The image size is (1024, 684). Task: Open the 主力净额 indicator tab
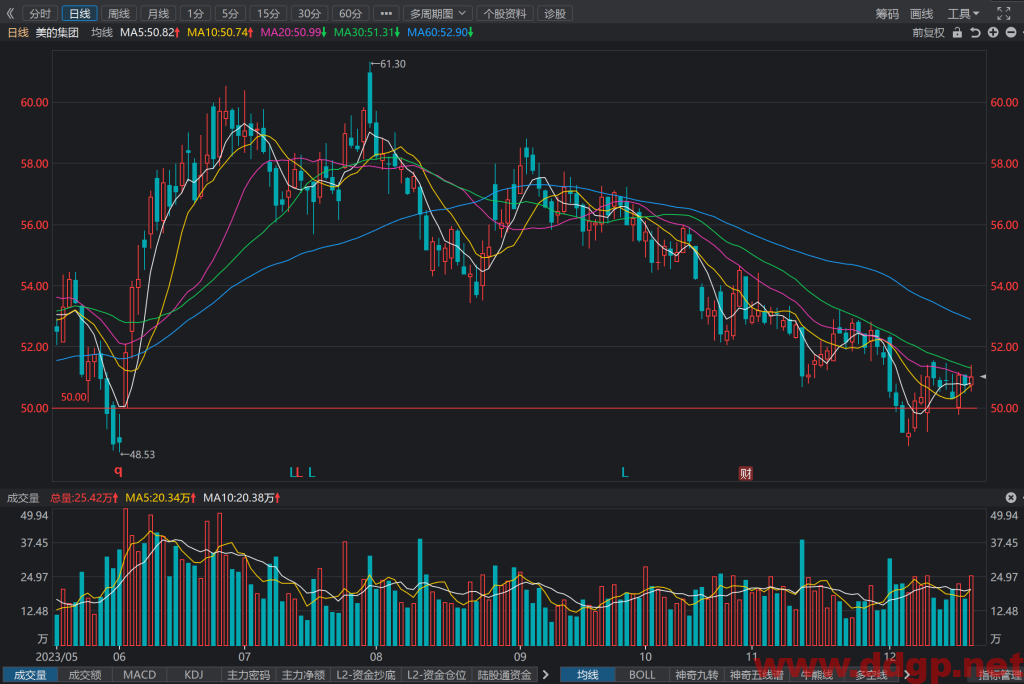[303, 675]
